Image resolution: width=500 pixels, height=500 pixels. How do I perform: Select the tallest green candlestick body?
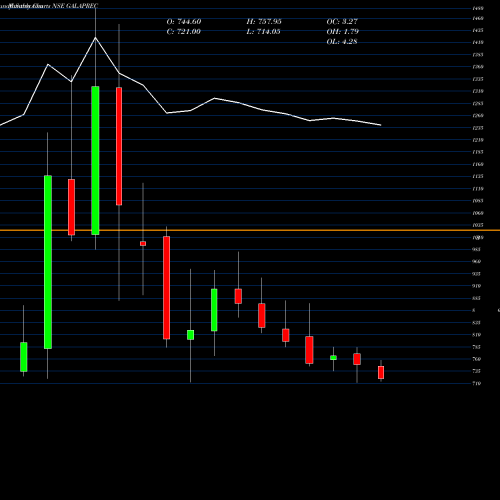point(48,262)
